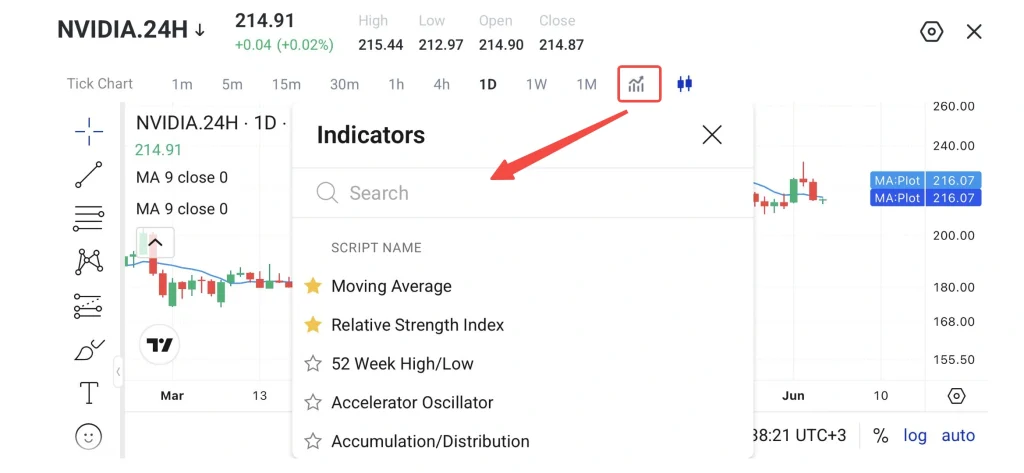Click the UTC+3 timezone clock
Viewport: 1024px width, 473px height.
[800, 436]
